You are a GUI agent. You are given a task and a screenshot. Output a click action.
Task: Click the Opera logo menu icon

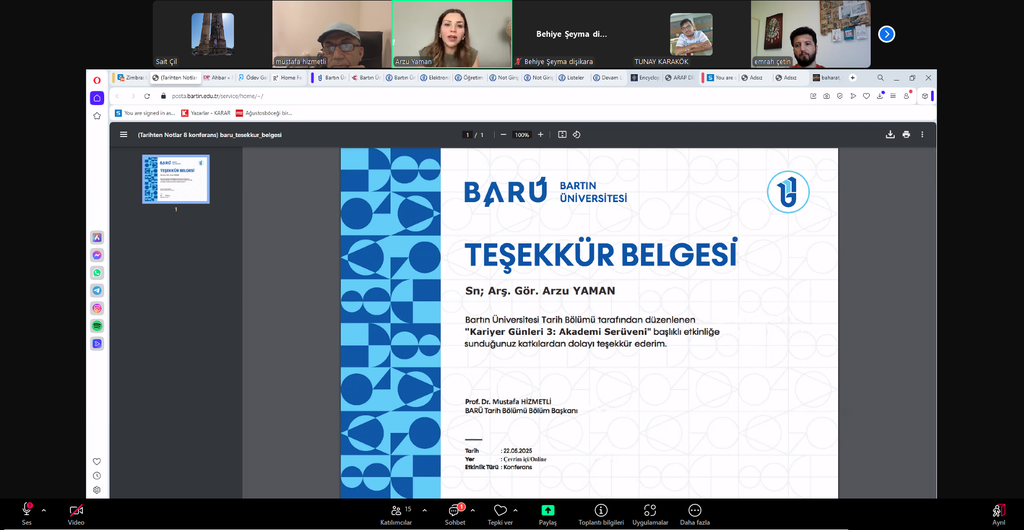97,80
